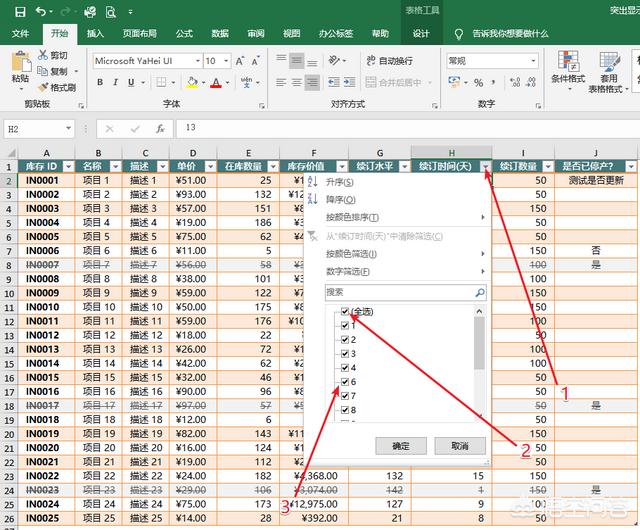640x530 pixels.
Task: Click the 确定 button in filter panel
Action: (x=401, y=446)
